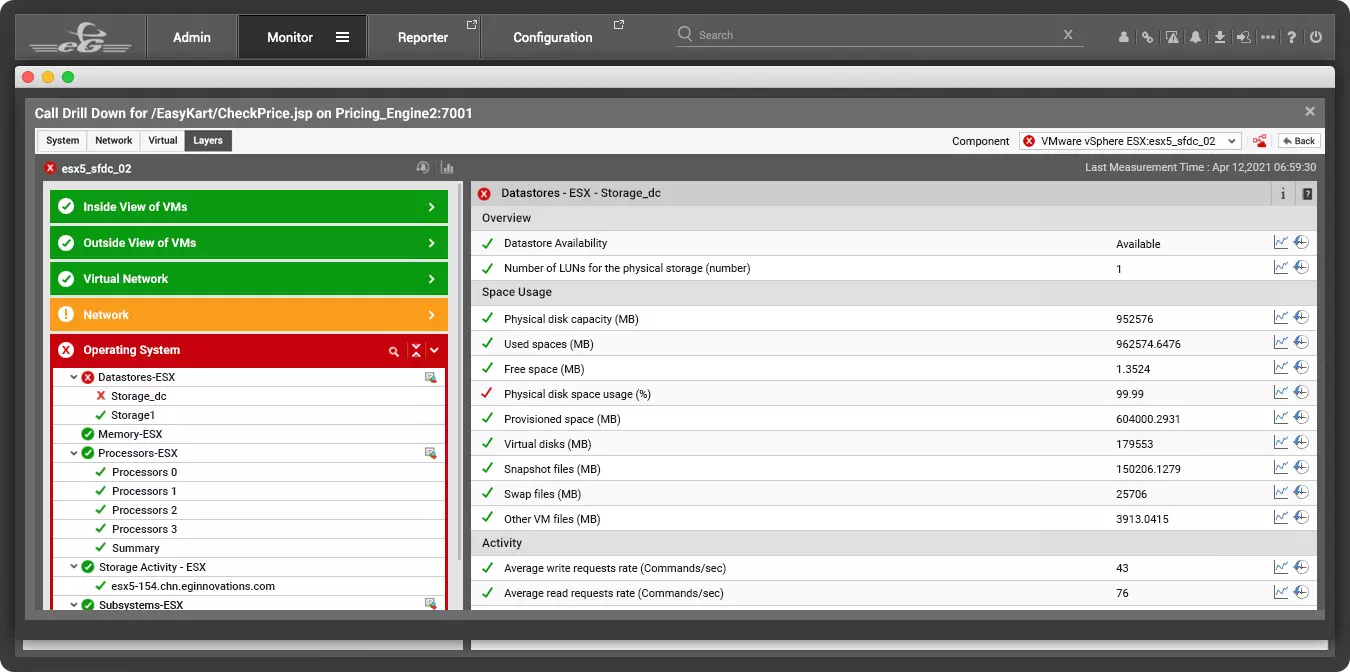
Task: Click the Back button
Action: [1298, 141]
